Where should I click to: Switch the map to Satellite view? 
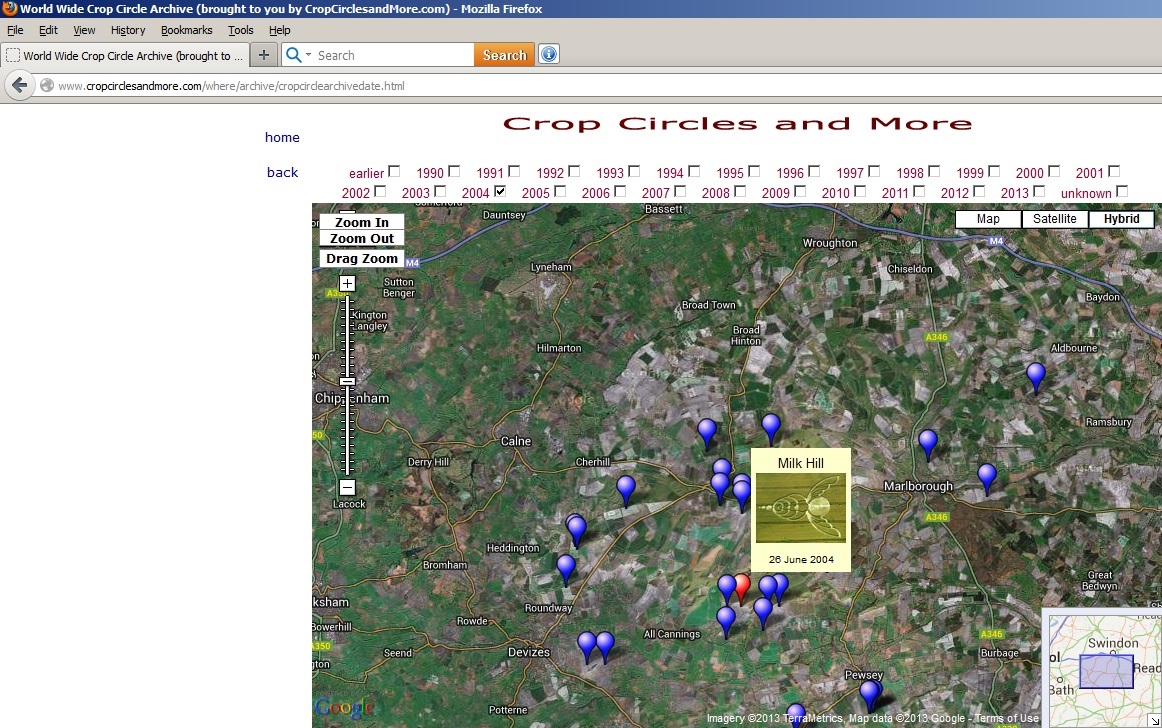pos(1054,219)
